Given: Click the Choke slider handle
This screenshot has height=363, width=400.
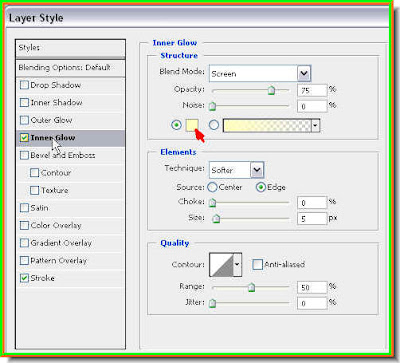Looking at the screenshot, I should [x=212, y=202].
